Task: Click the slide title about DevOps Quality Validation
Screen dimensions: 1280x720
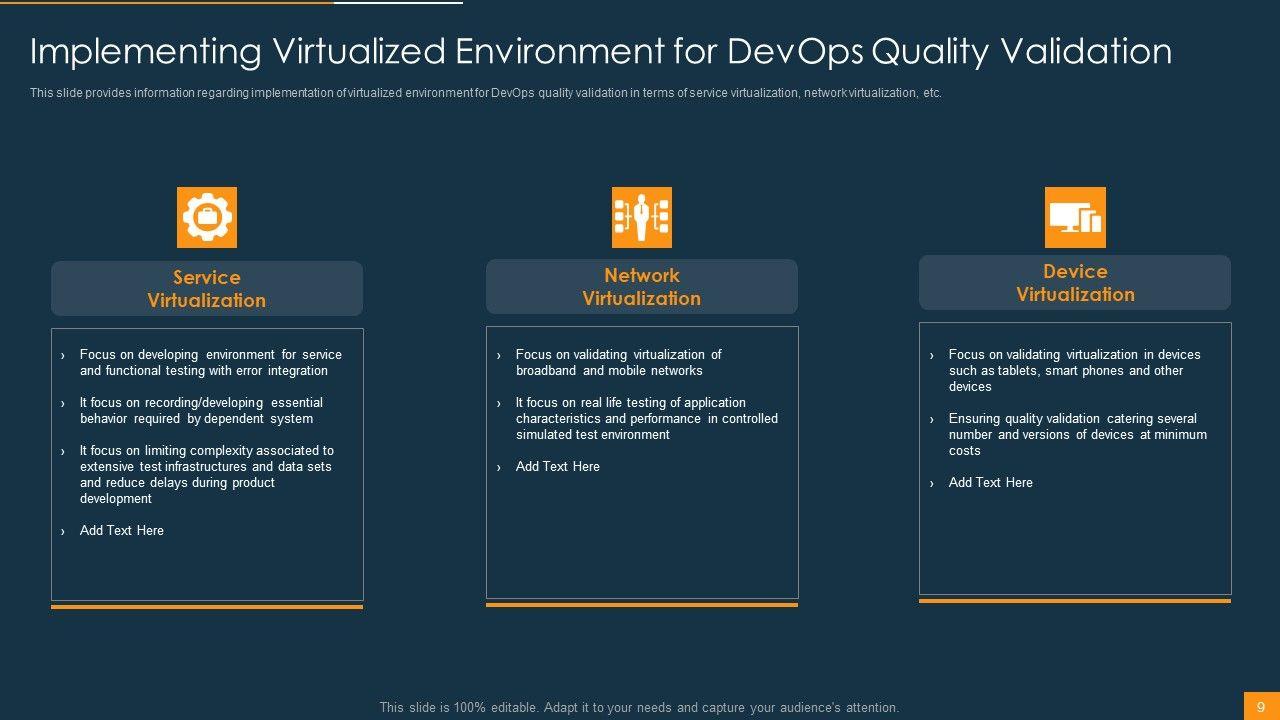Action: coord(600,51)
